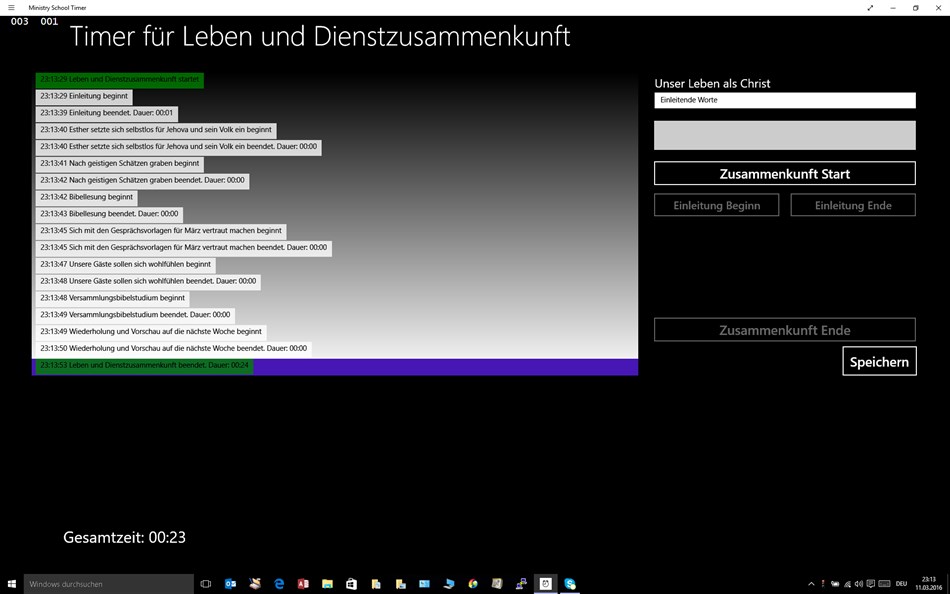Image resolution: width=950 pixels, height=594 pixels.
Task: Click the grey empty display box
Action: click(785, 135)
